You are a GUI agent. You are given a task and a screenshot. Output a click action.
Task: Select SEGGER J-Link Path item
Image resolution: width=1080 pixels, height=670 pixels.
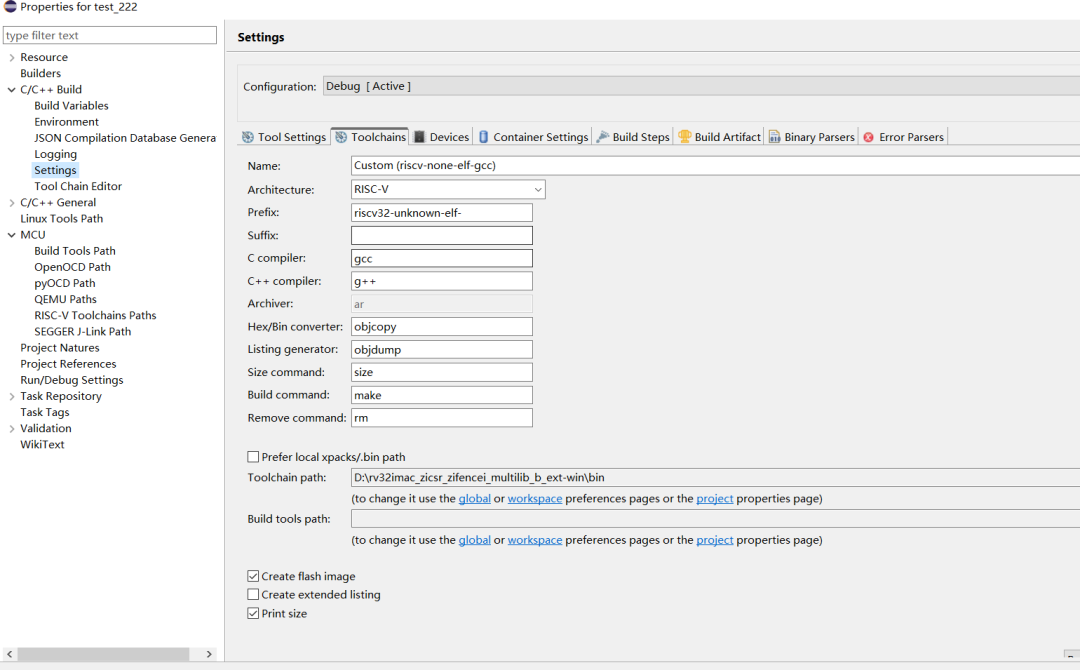coord(83,331)
